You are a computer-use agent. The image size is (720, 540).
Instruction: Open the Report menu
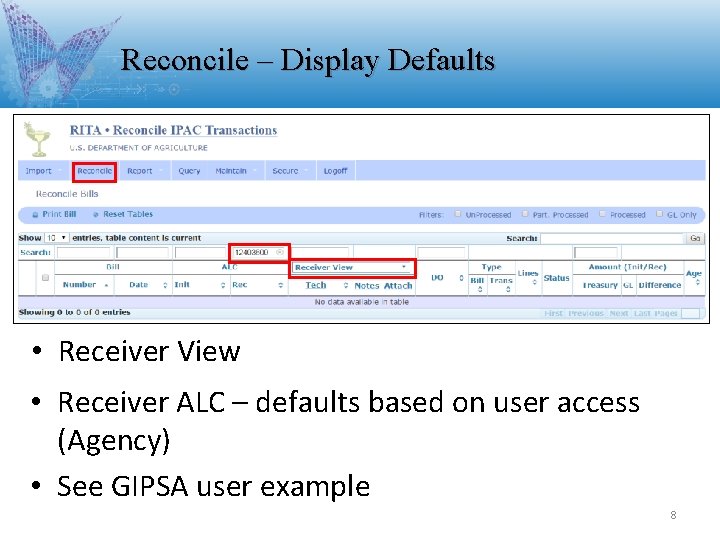(144, 171)
